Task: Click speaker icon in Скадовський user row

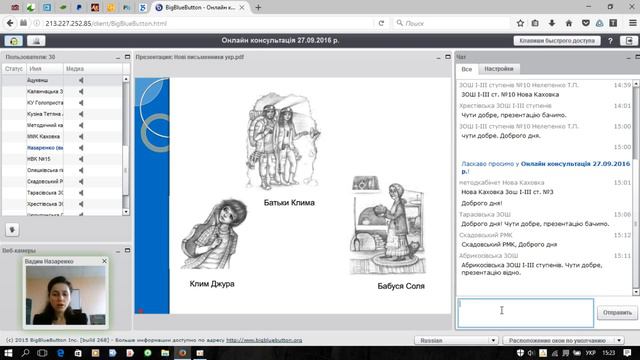Action: point(81,181)
